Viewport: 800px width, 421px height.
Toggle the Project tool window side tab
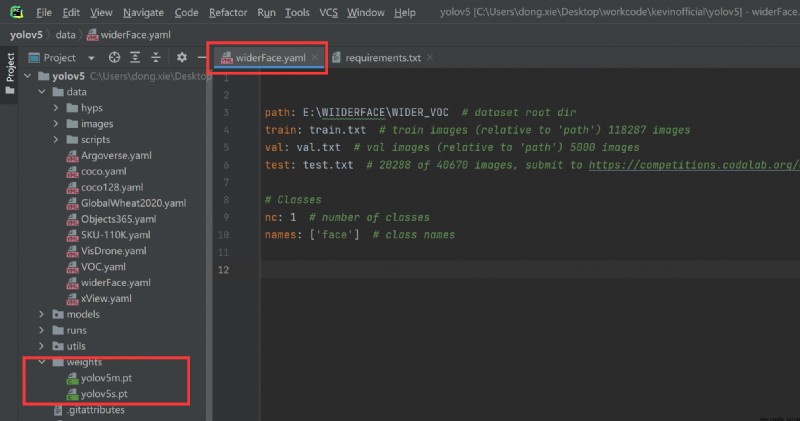[x=9, y=74]
